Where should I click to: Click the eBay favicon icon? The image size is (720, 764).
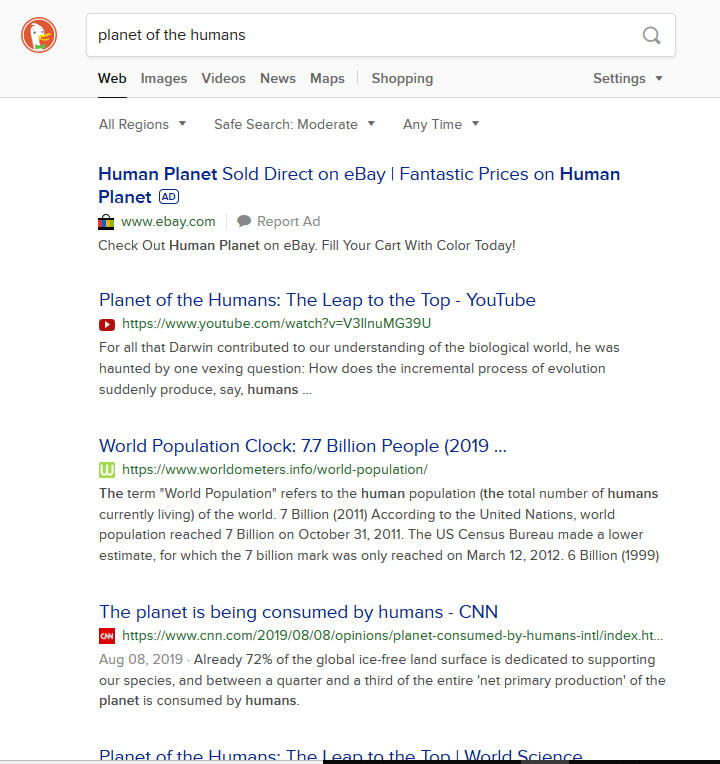coord(106,222)
